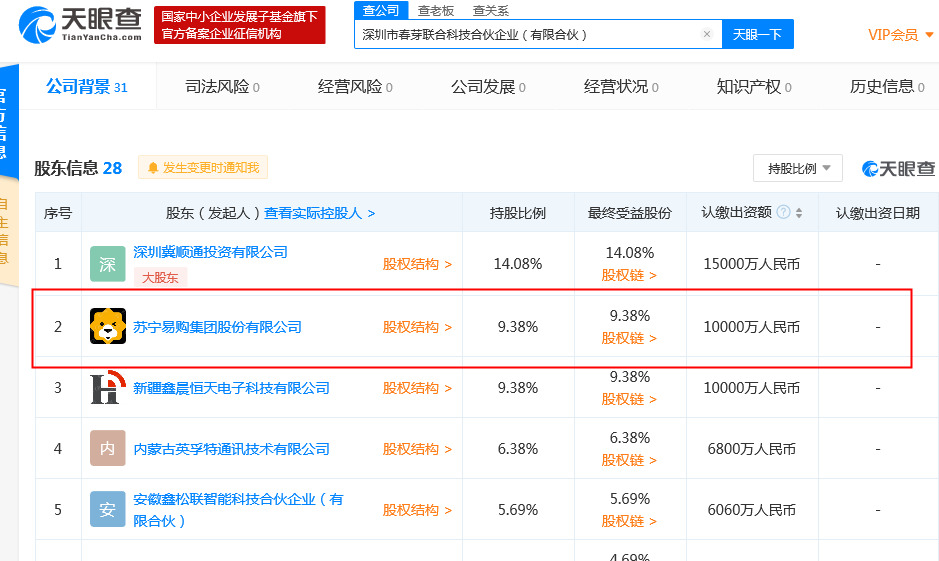
Task: Open the 安徽鑫松联智能科技合伙企业 link
Action: point(238,510)
